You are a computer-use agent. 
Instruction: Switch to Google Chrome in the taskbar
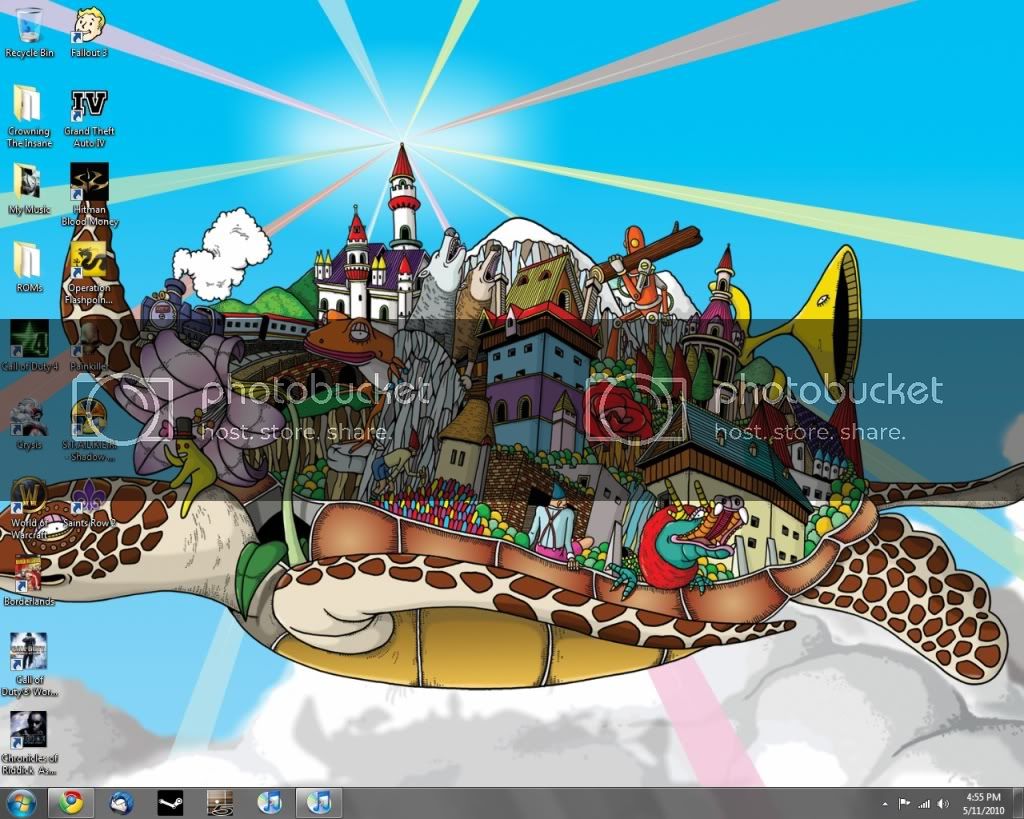click(70, 802)
